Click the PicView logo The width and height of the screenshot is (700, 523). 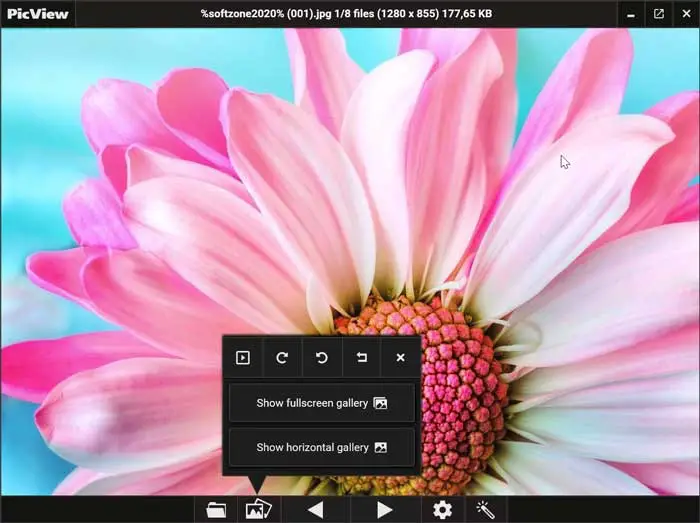tap(38, 14)
